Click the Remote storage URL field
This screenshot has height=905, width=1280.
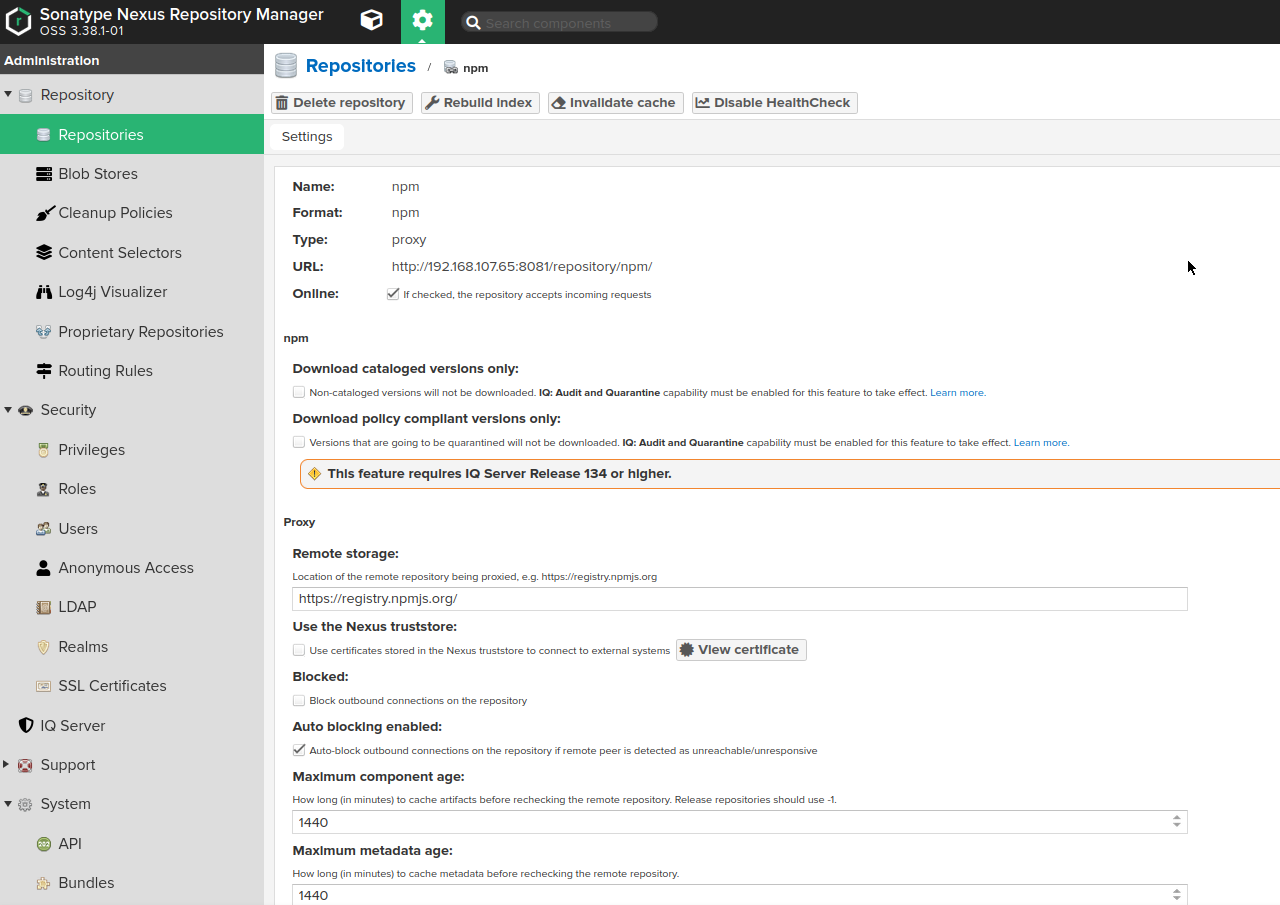coord(740,599)
